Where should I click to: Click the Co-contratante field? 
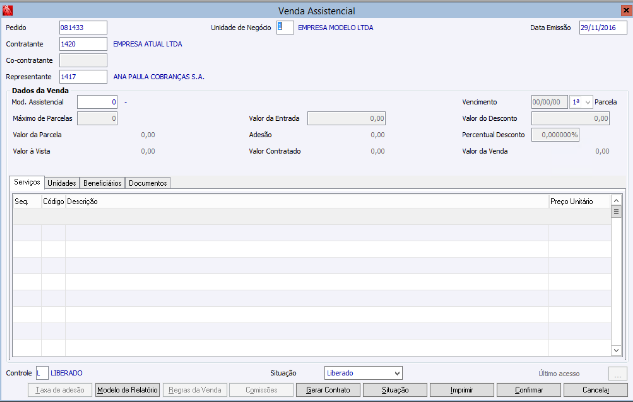coord(83,61)
